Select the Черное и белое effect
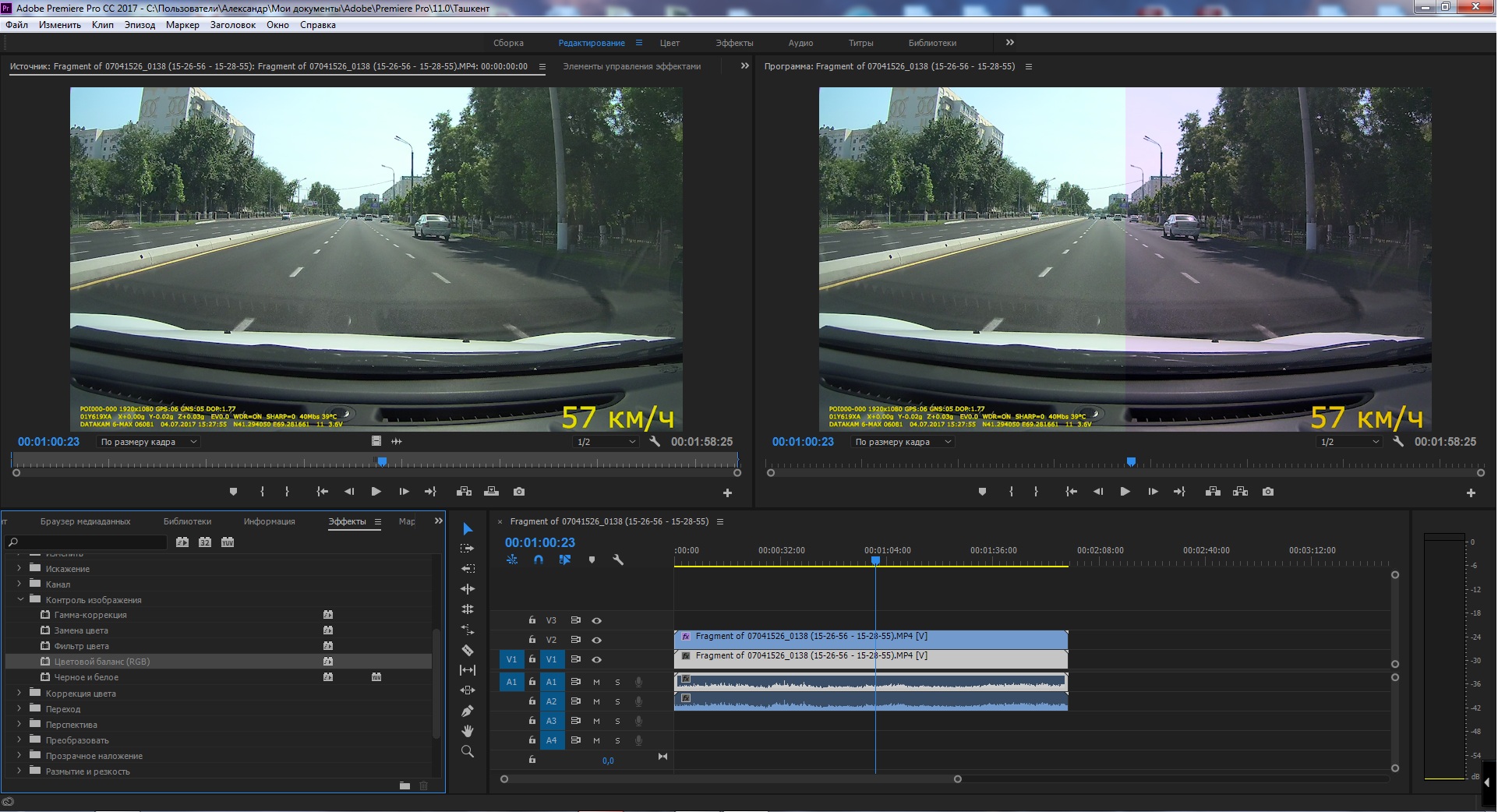 [87, 677]
